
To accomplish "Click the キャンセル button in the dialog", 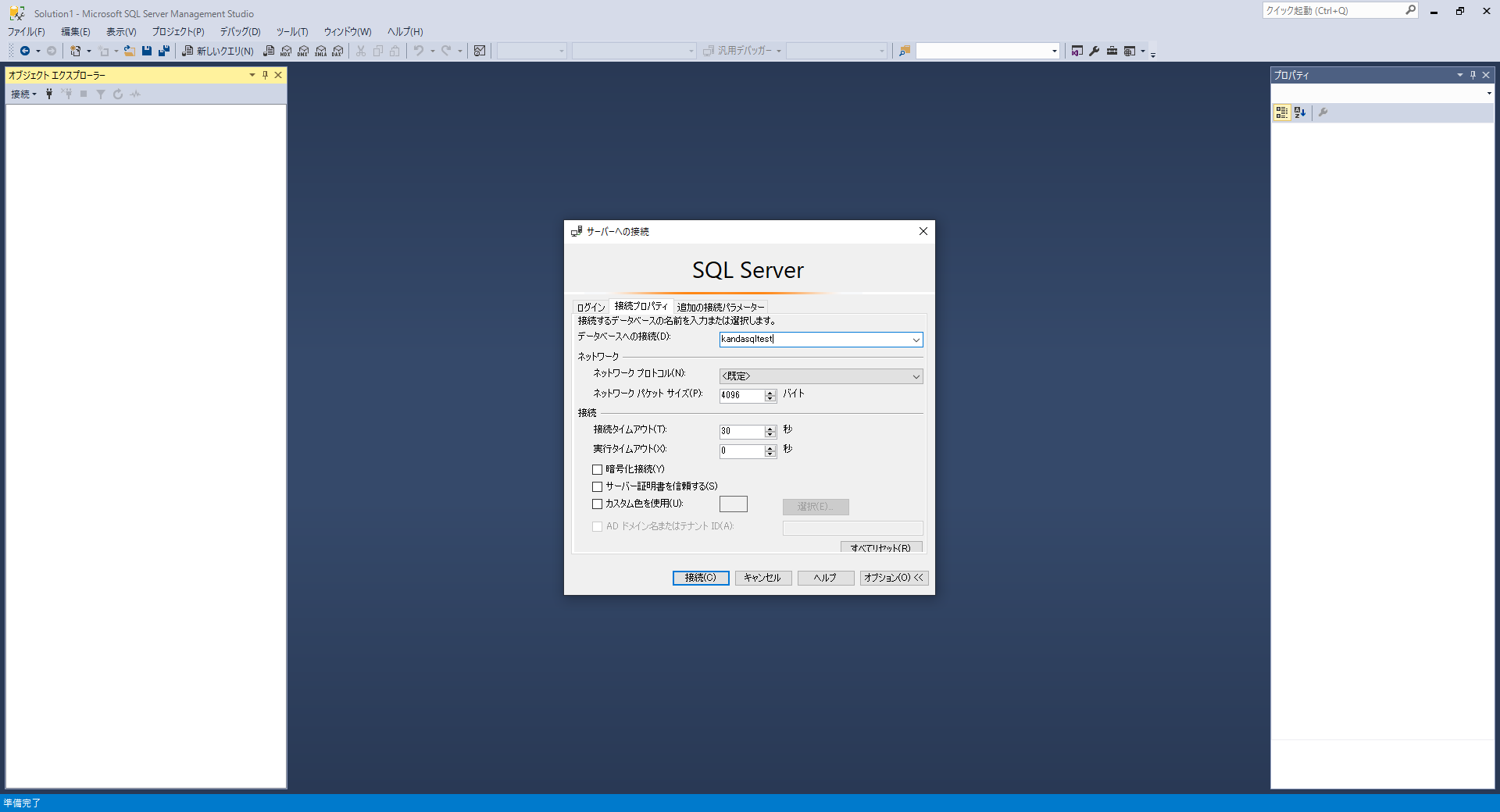I will tap(762, 578).
